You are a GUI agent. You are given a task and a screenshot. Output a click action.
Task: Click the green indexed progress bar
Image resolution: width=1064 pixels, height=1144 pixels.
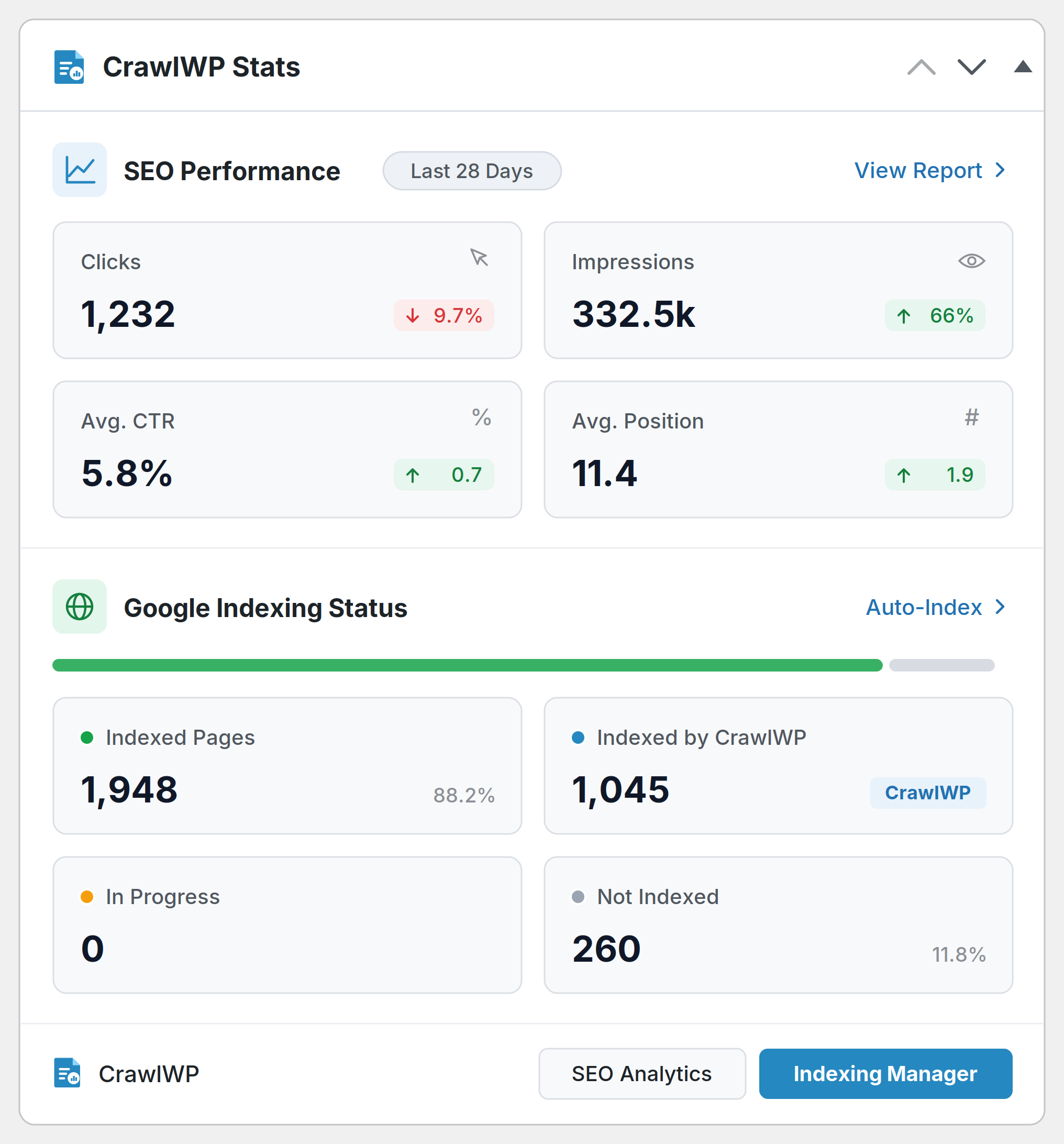click(x=468, y=665)
